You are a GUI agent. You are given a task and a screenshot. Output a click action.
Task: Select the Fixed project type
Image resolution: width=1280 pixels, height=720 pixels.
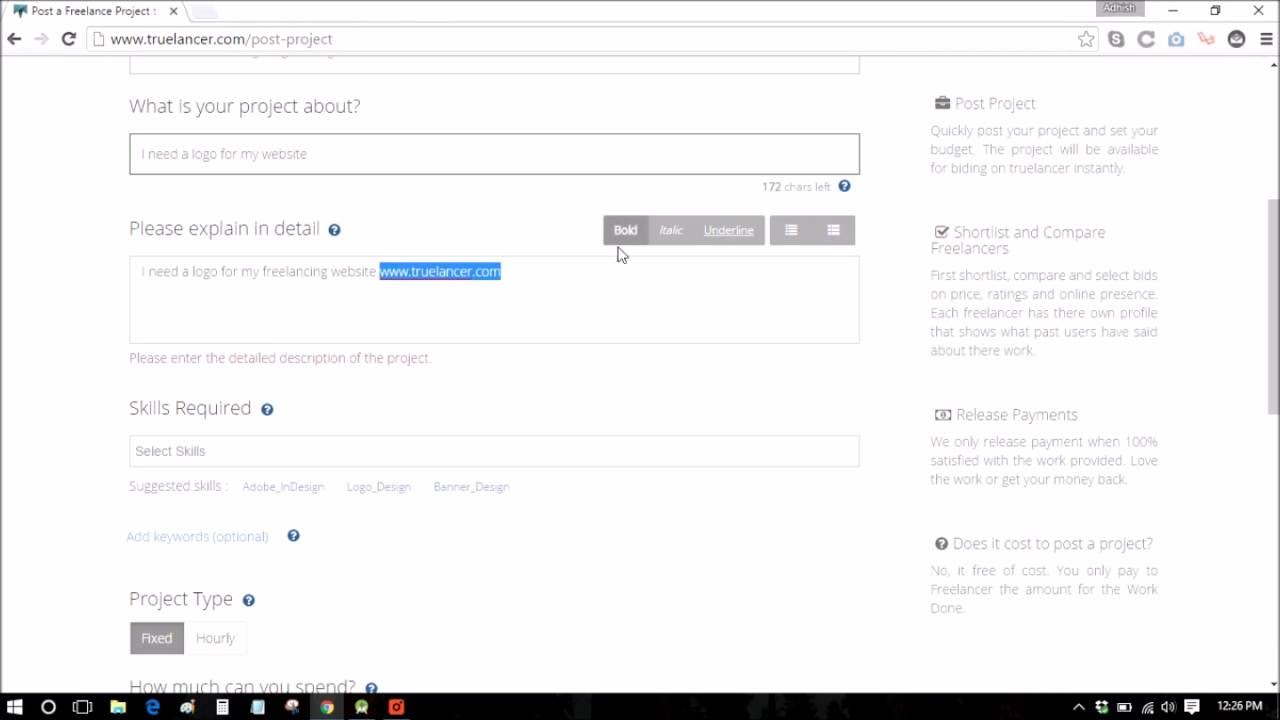(x=157, y=638)
